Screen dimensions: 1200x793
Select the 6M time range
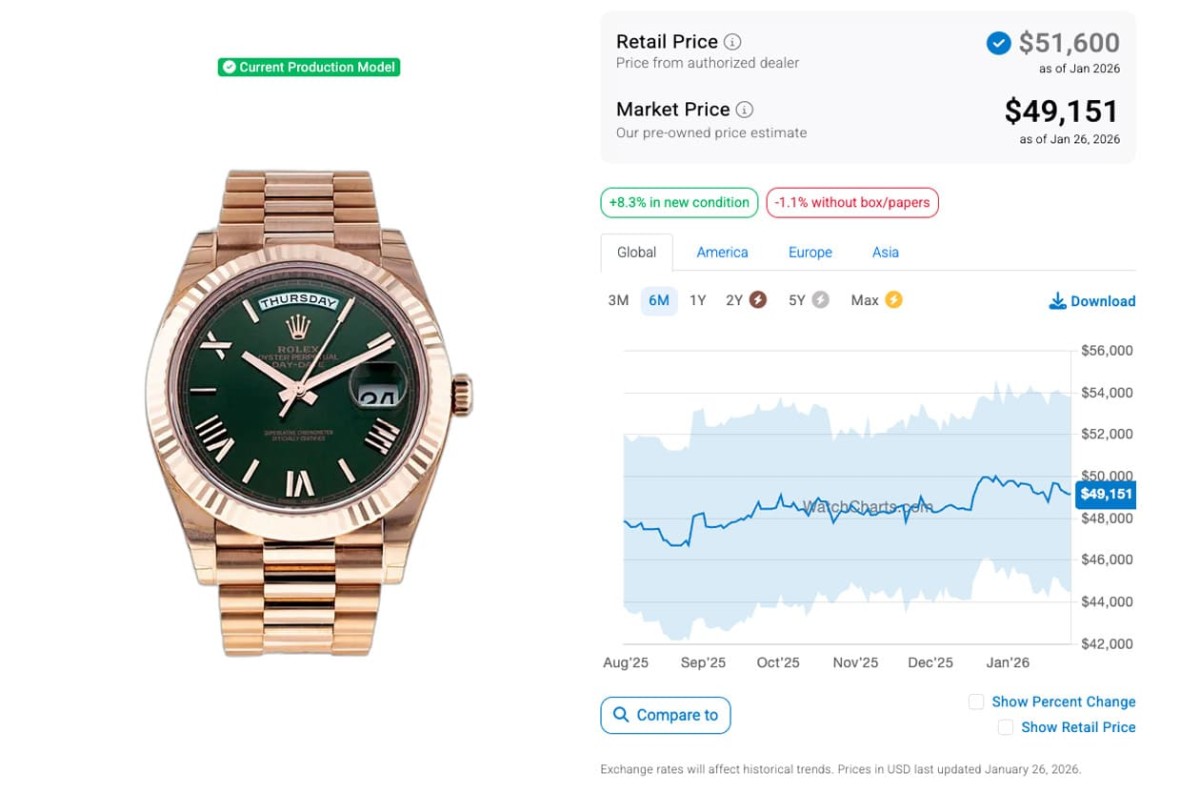click(659, 300)
